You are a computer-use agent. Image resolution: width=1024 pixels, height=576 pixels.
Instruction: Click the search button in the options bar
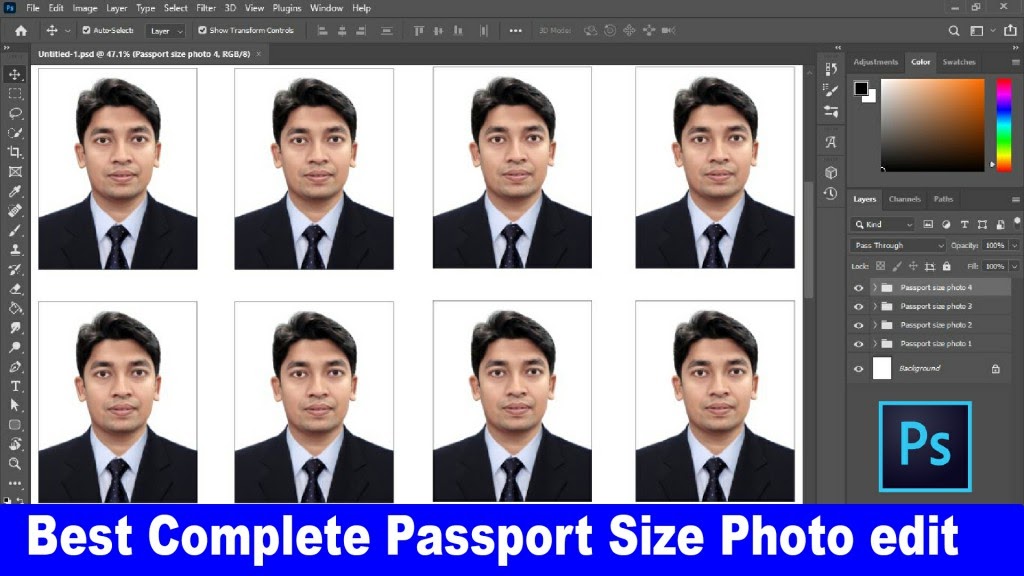coord(953,30)
